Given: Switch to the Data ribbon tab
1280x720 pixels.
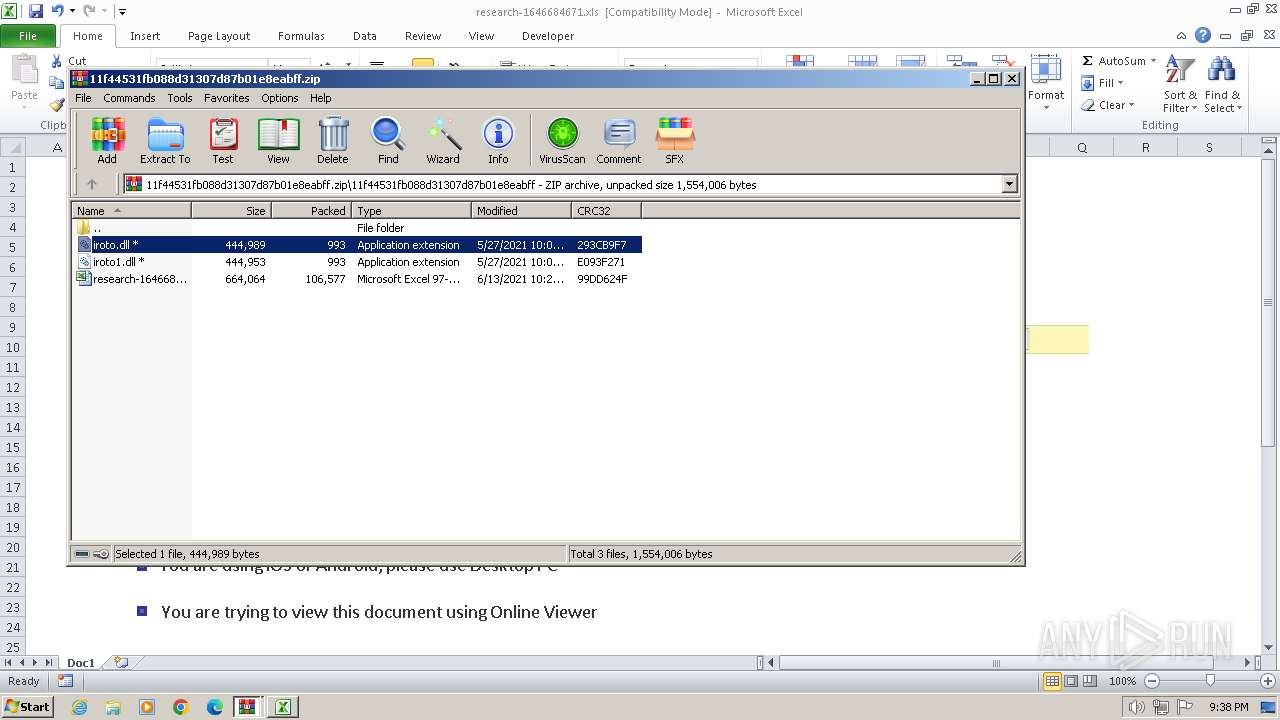Looking at the screenshot, I should click(365, 36).
